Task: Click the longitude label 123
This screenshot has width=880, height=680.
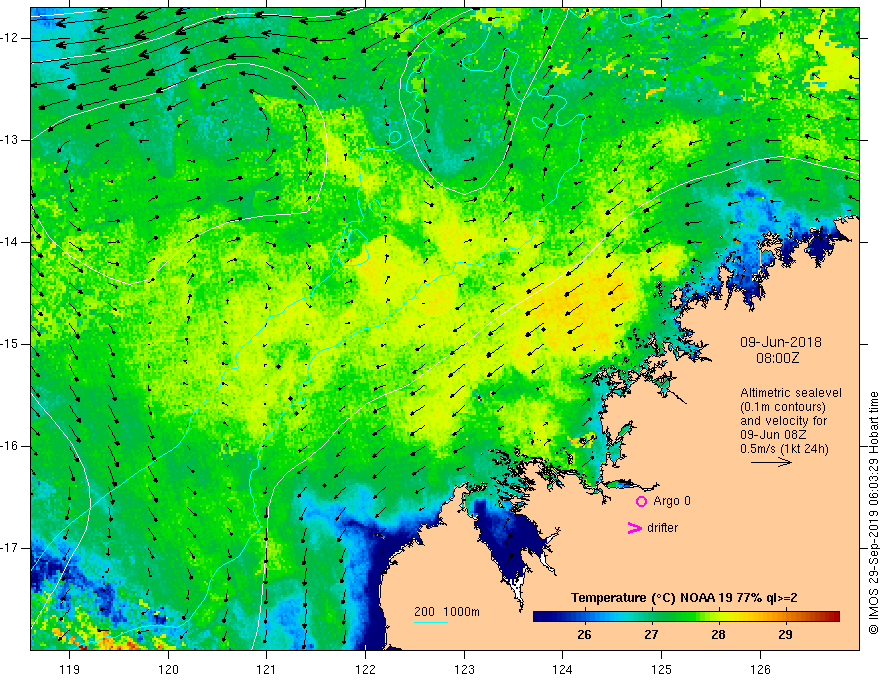Action: (x=464, y=669)
